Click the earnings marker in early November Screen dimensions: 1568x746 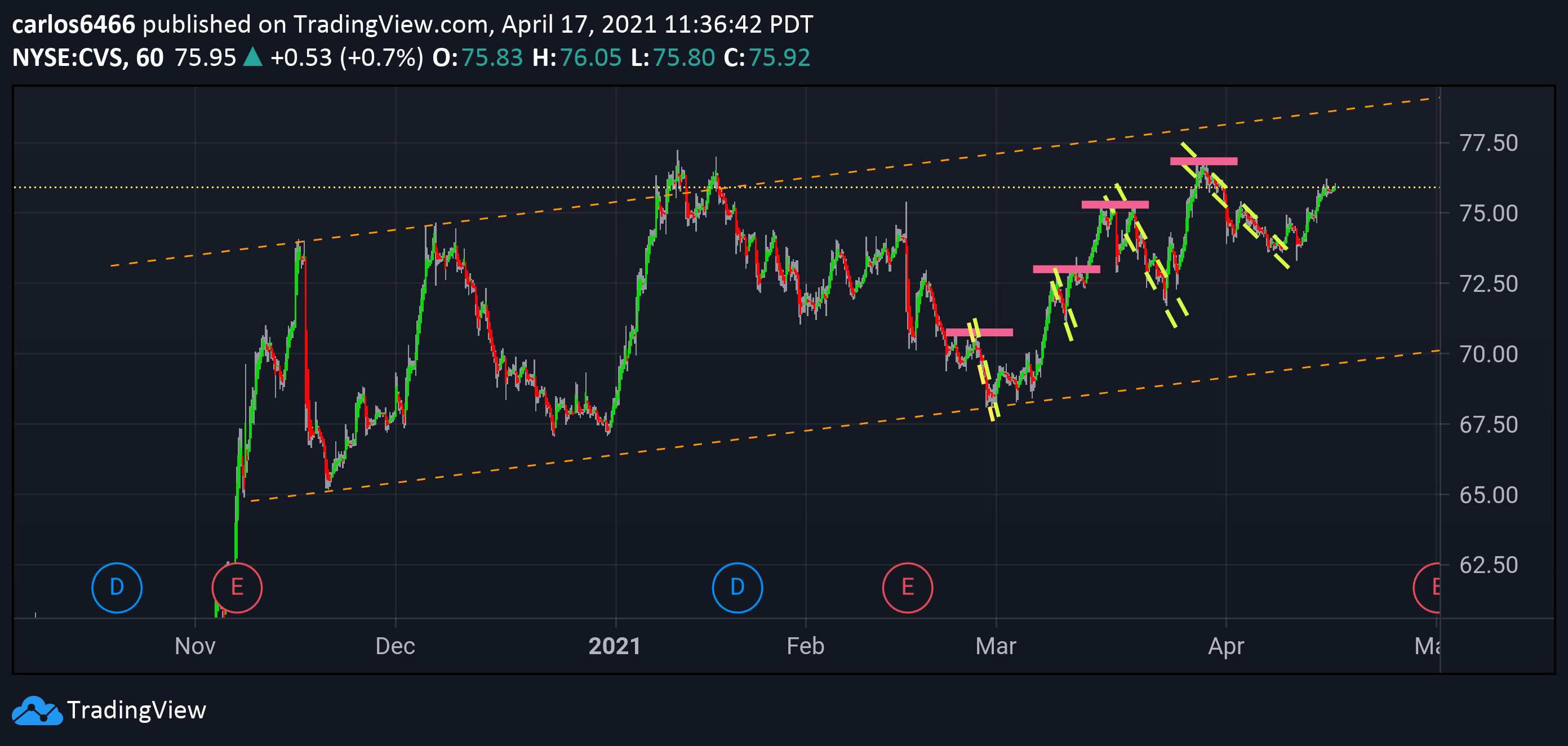pyautogui.click(x=237, y=587)
